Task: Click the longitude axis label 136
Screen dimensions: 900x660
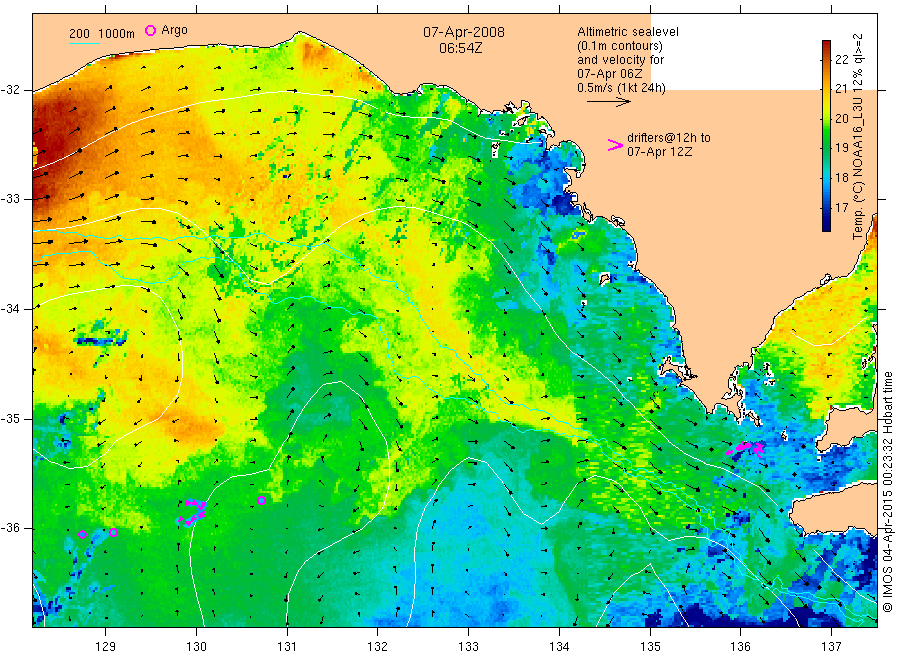Action: pyautogui.click(x=740, y=646)
